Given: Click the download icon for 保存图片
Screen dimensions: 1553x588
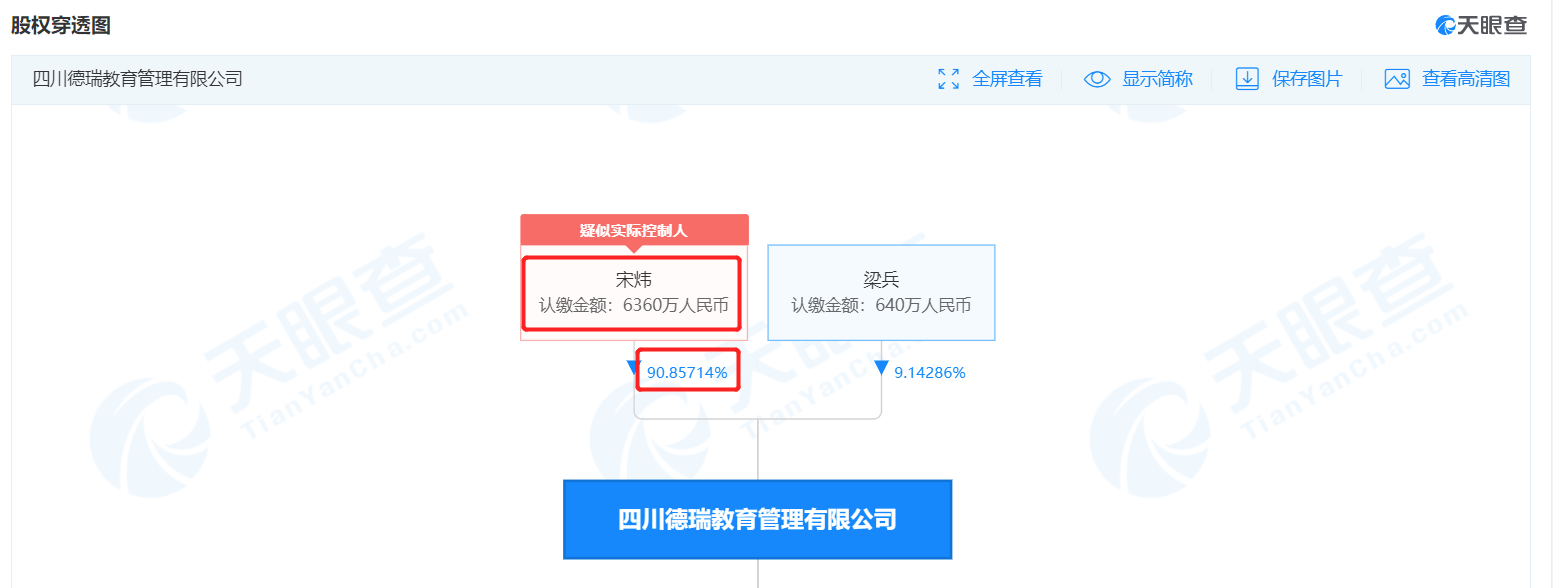Looking at the screenshot, I should click(x=1247, y=79).
